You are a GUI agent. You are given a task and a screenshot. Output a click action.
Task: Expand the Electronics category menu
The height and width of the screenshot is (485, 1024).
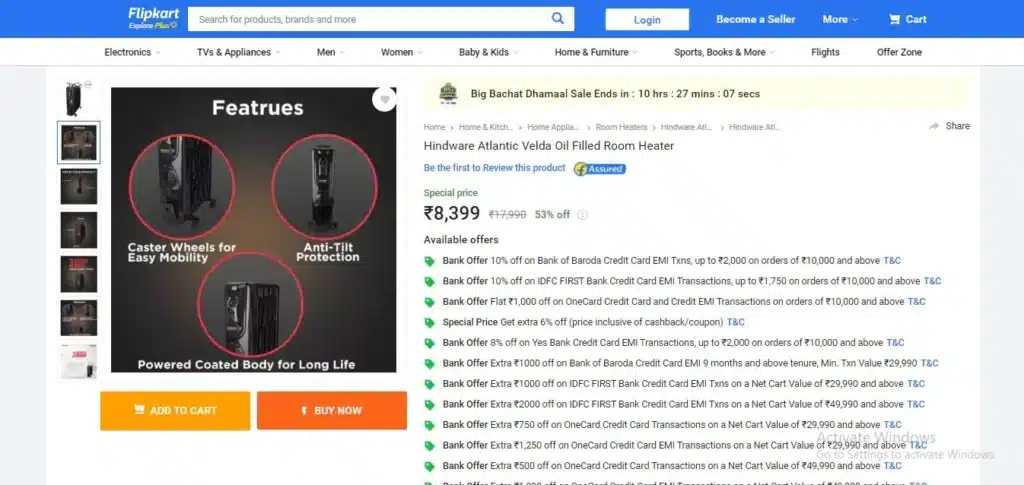[132, 52]
